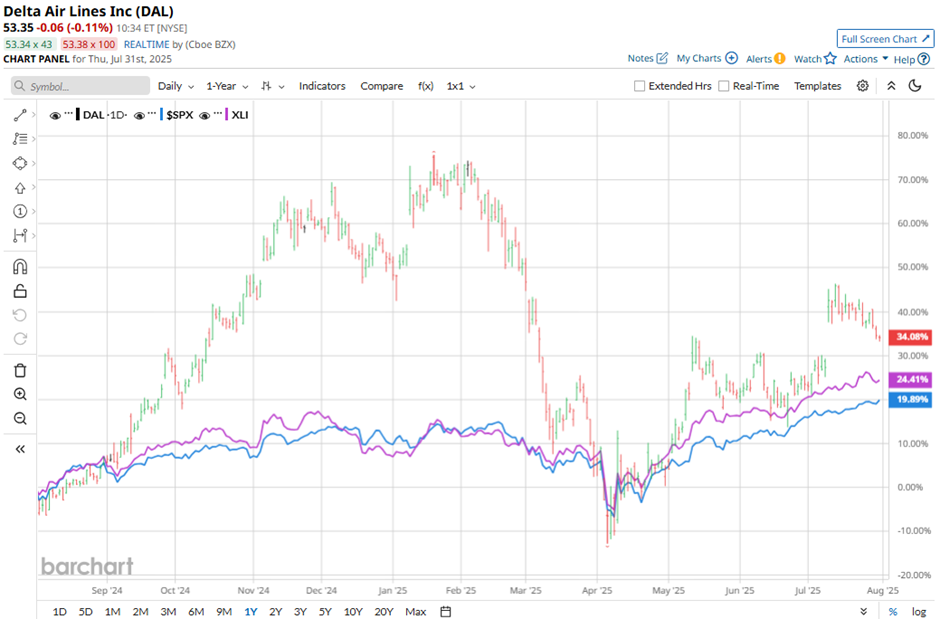Pick the arrow marker annotation tool
The width and height of the screenshot is (940, 619).
[20, 188]
